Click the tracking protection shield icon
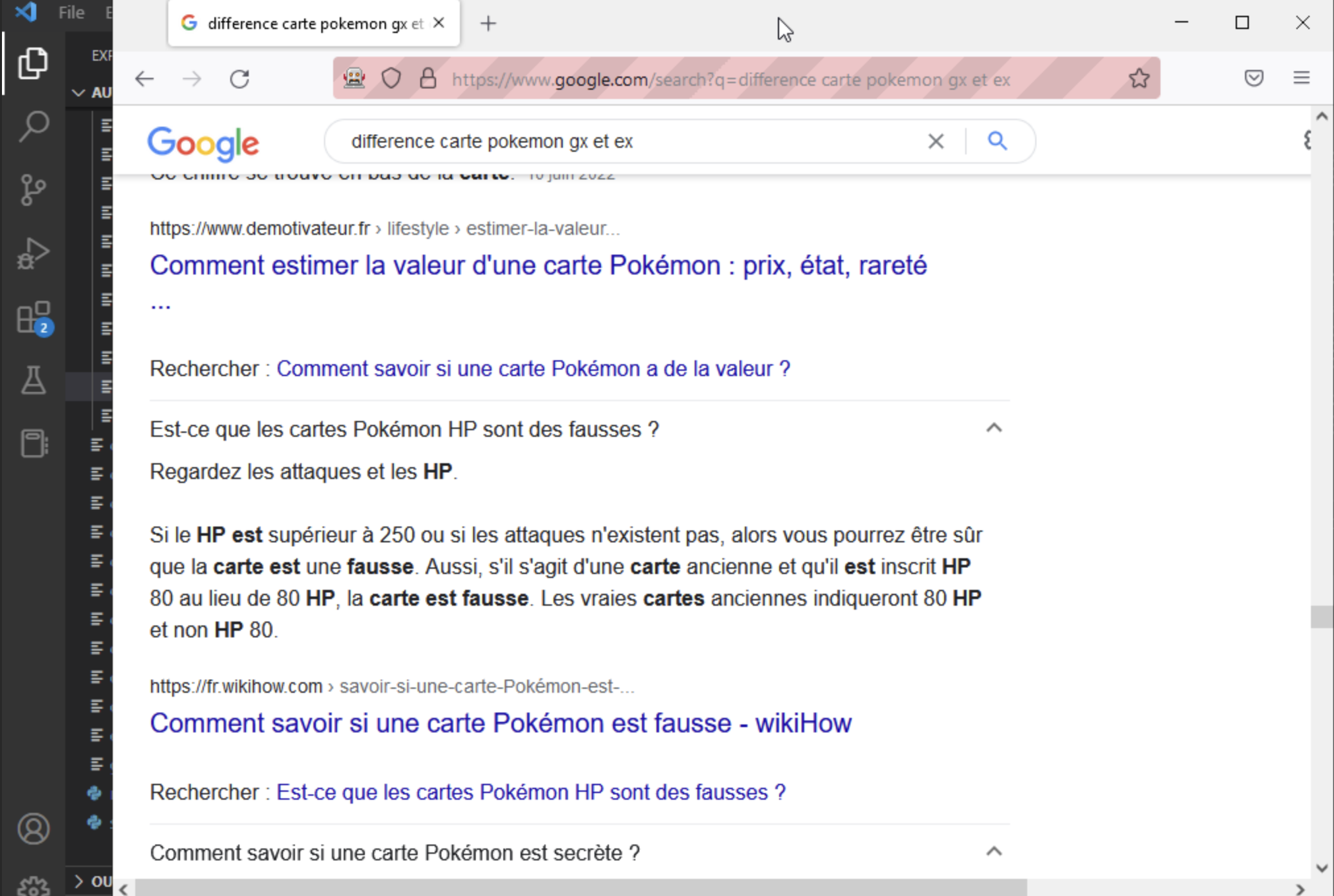 click(x=391, y=79)
